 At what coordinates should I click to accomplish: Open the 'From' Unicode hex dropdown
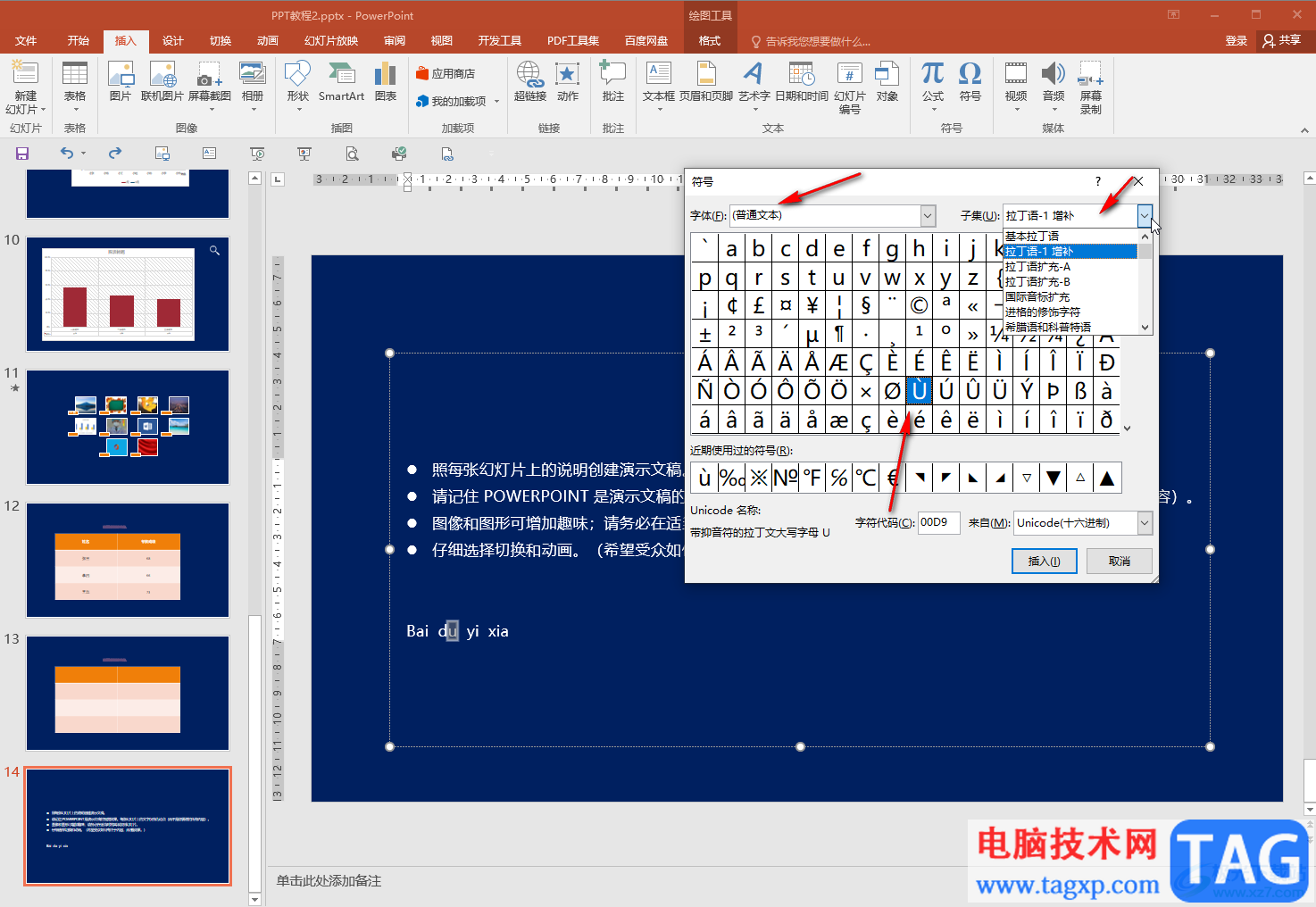coord(1145,523)
